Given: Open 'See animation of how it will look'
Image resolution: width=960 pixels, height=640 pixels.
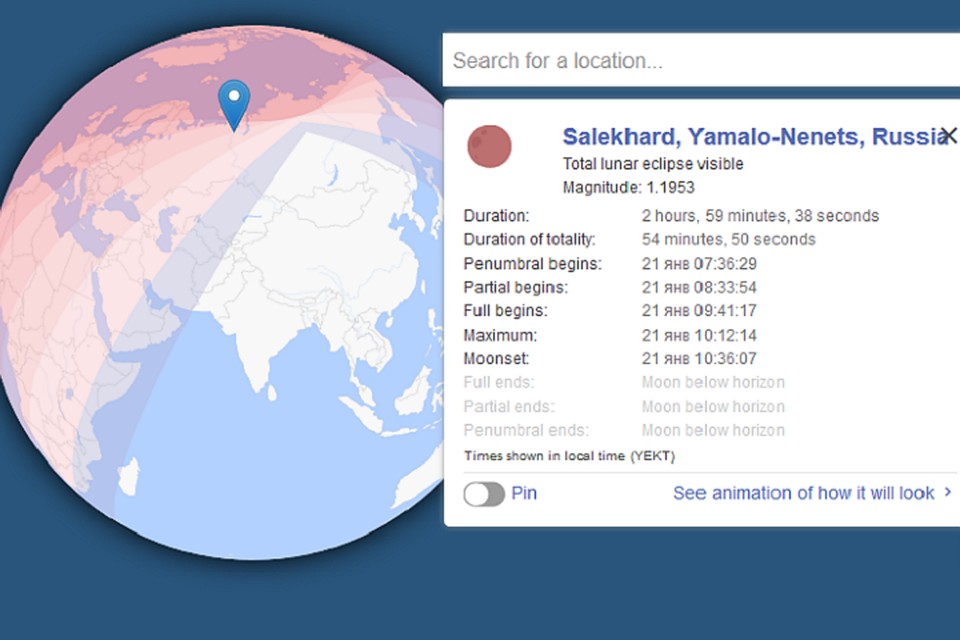Looking at the screenshot, I should (x=803, y=493).
